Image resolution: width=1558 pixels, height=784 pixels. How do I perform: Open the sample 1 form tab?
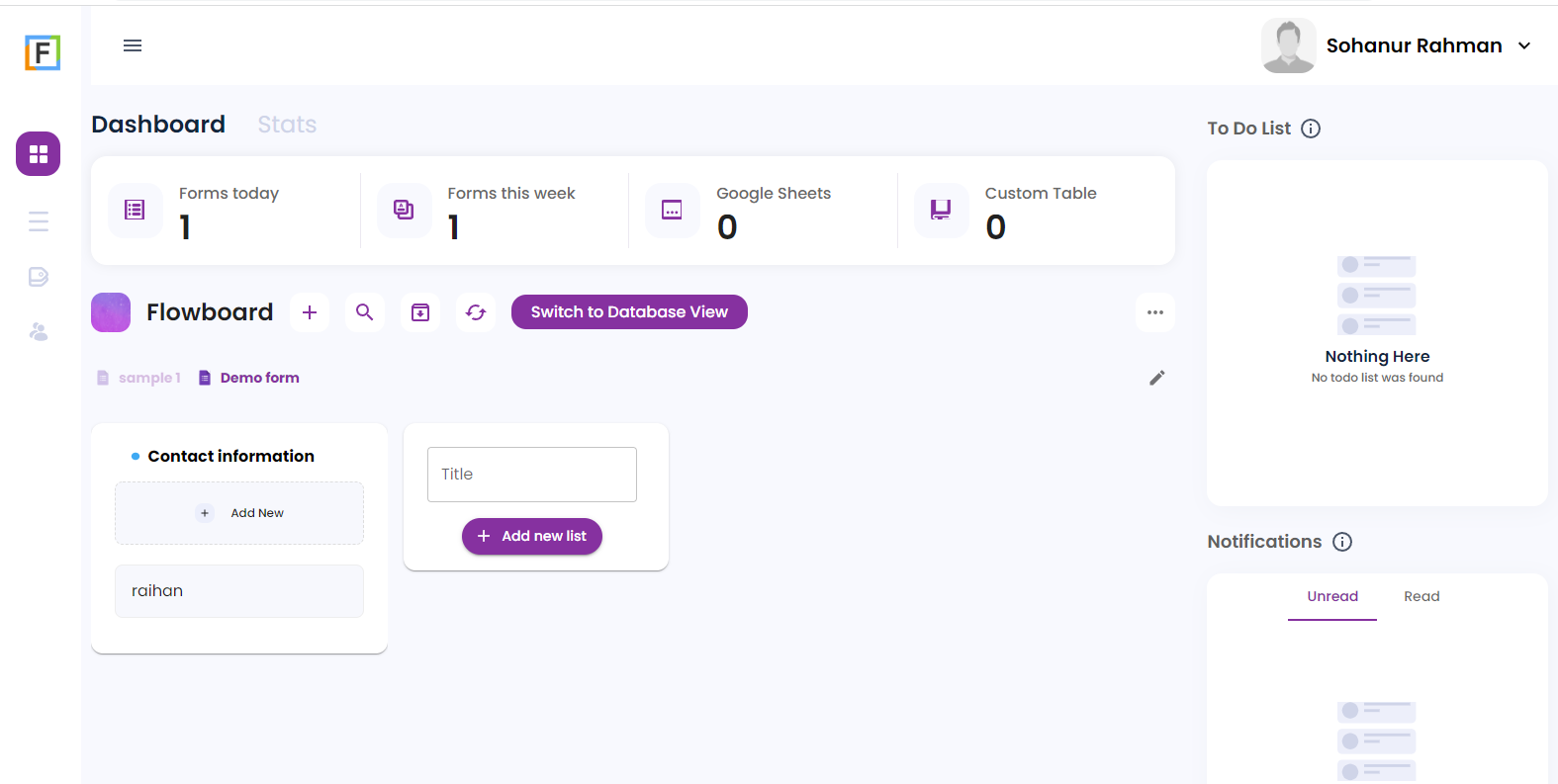138,378
